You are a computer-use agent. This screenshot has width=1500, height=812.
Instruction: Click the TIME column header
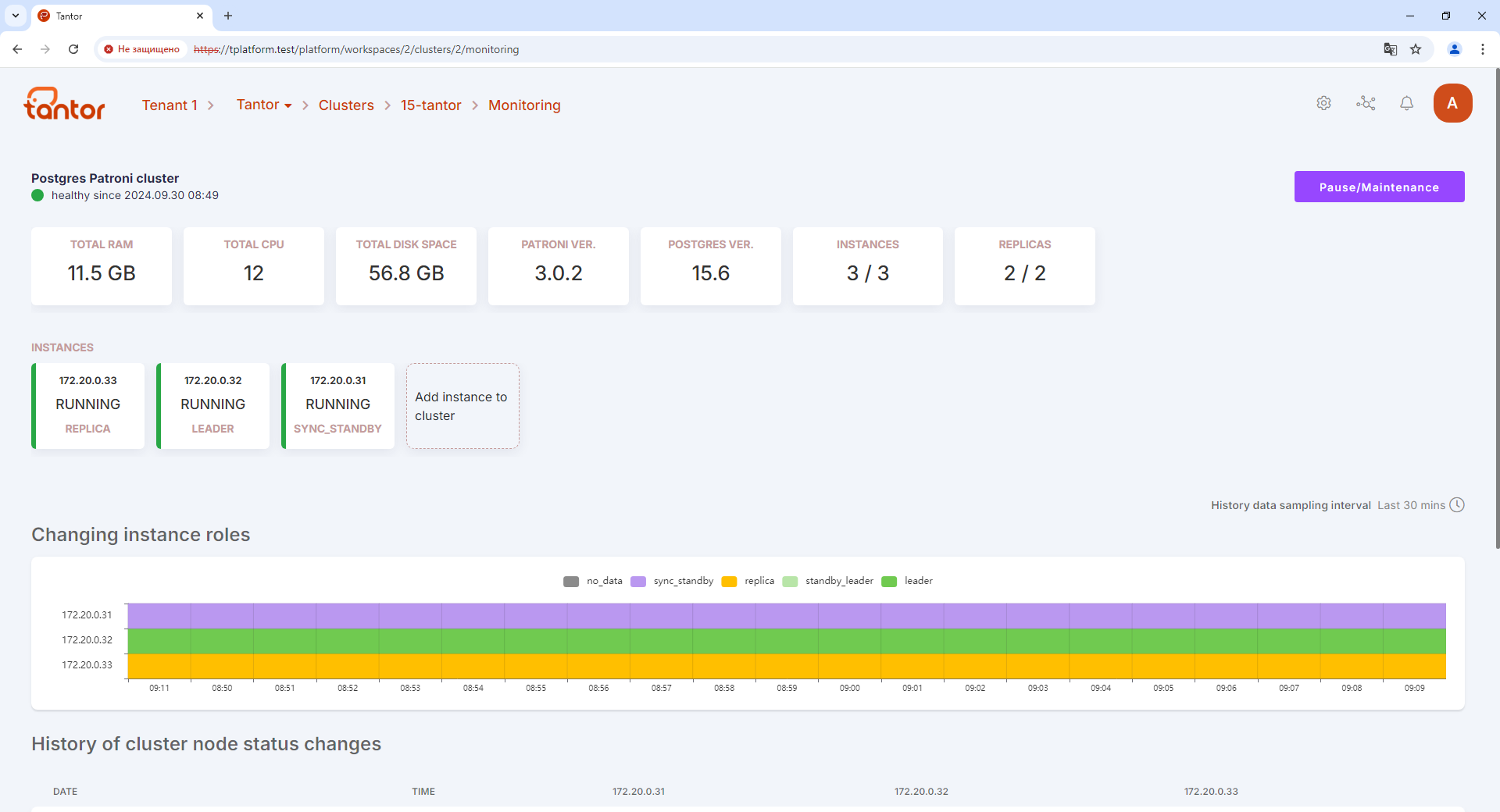423,792
